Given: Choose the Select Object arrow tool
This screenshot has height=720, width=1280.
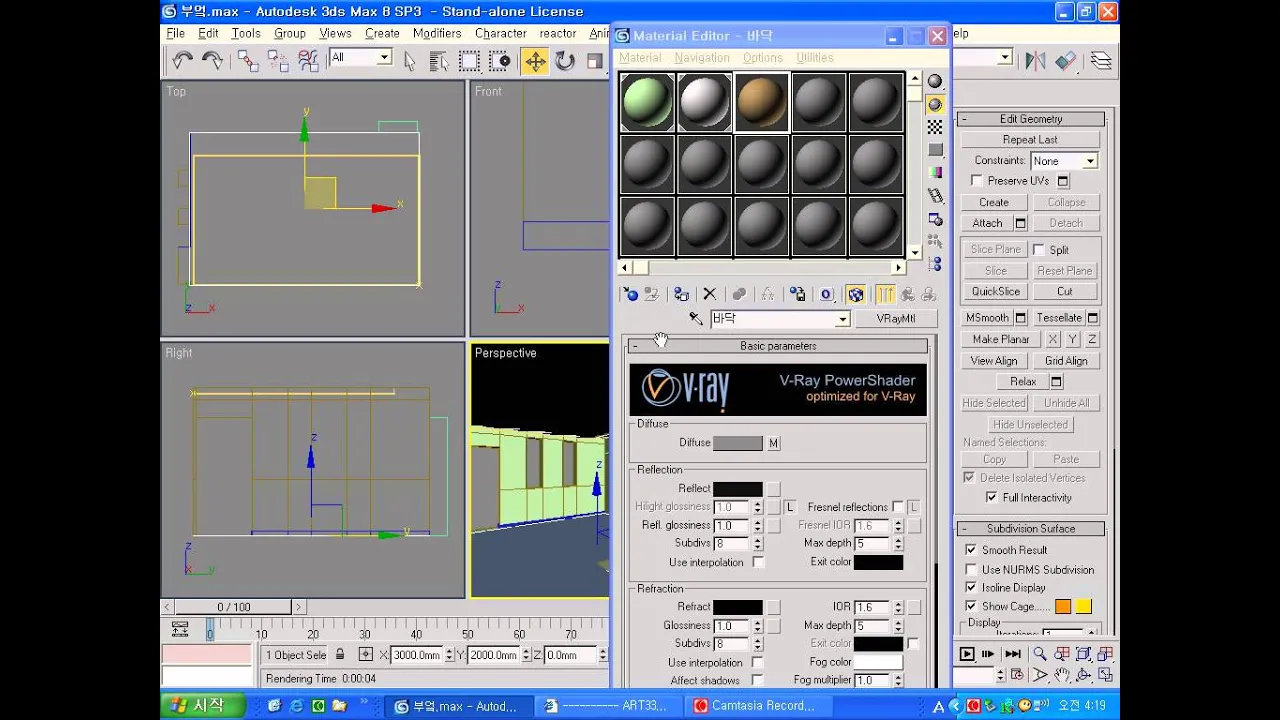Looking at the screenshot, I should (409, 61).
